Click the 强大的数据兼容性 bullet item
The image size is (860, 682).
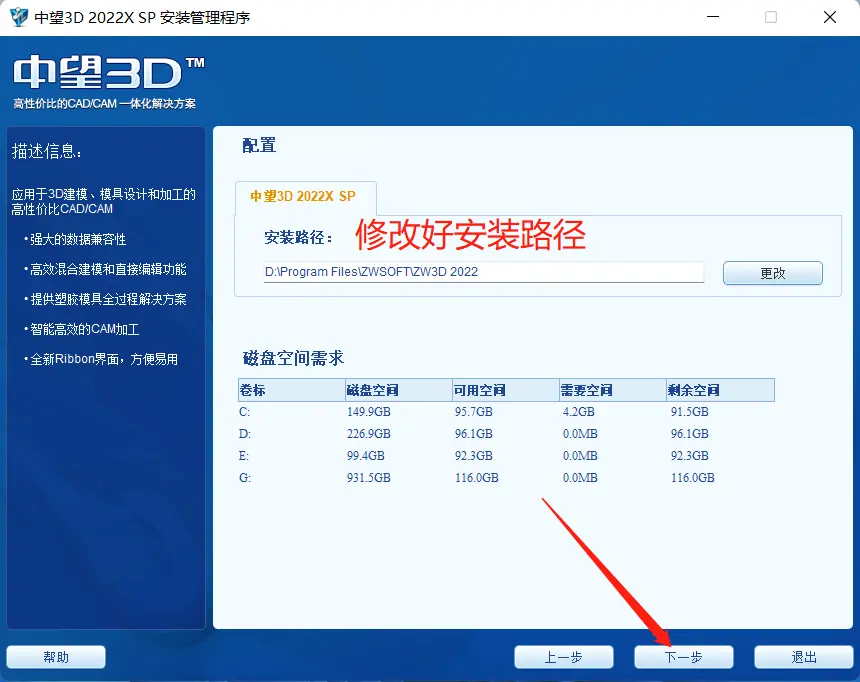(x=75, y=239)
